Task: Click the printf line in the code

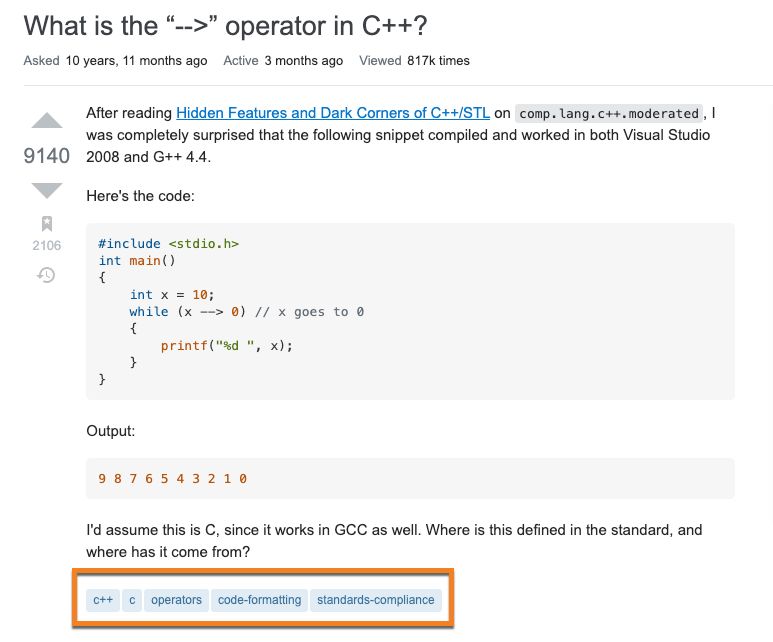Action: click(x=227, y=346)
